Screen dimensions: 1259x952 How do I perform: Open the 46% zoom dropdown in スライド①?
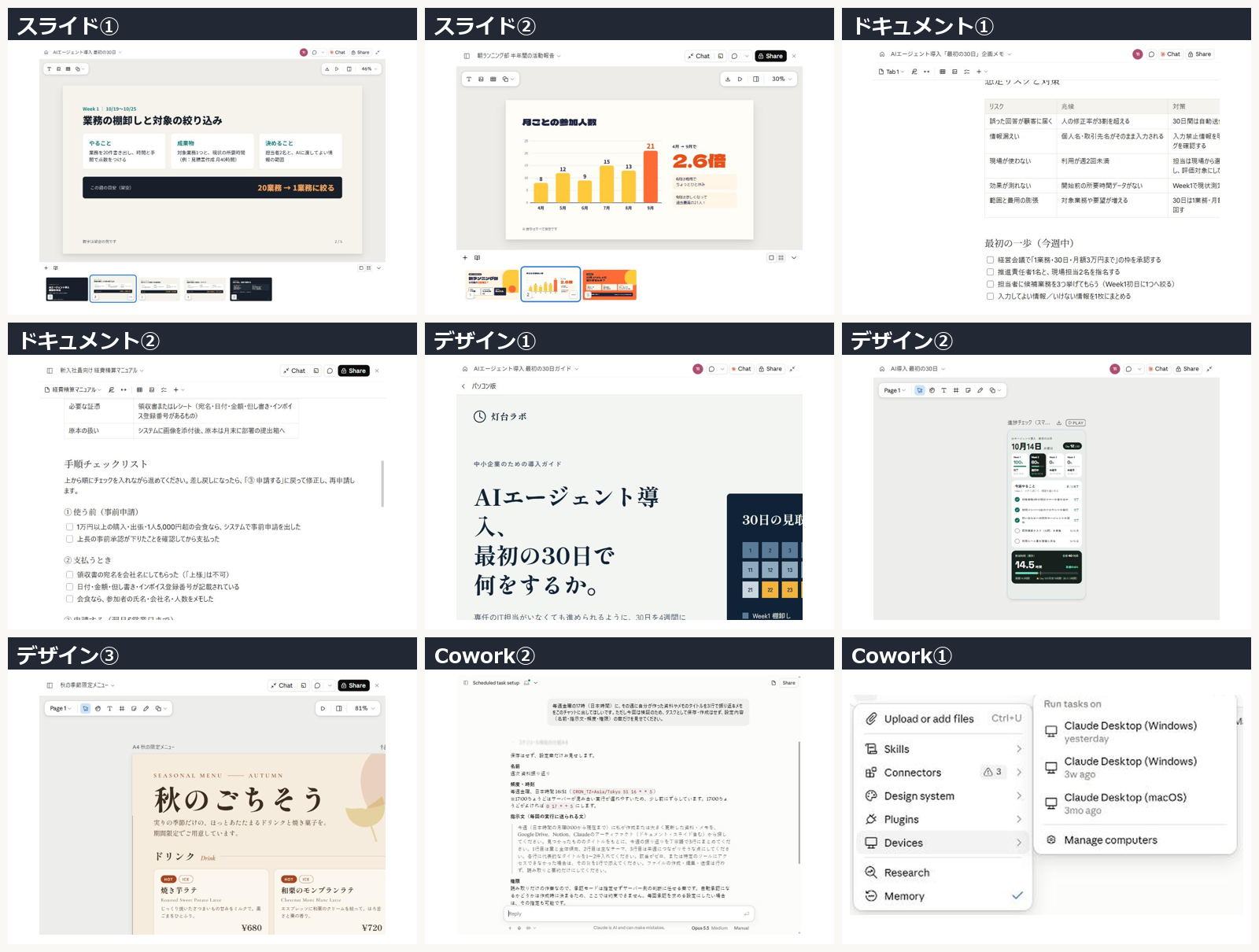click(369, 69)
